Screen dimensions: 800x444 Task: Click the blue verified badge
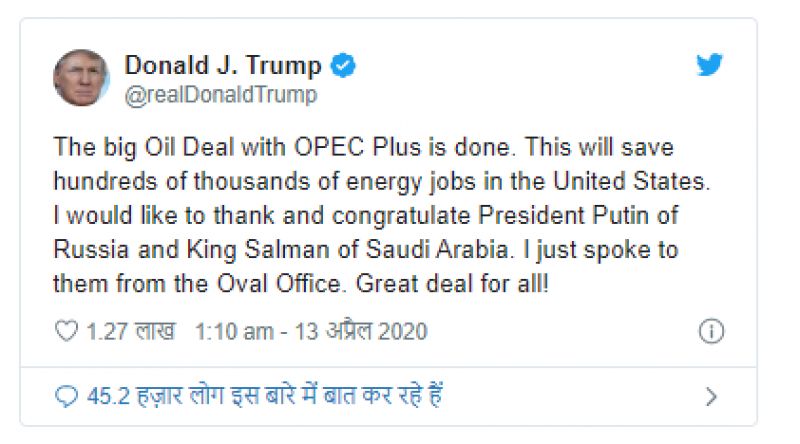coord(344,66)
